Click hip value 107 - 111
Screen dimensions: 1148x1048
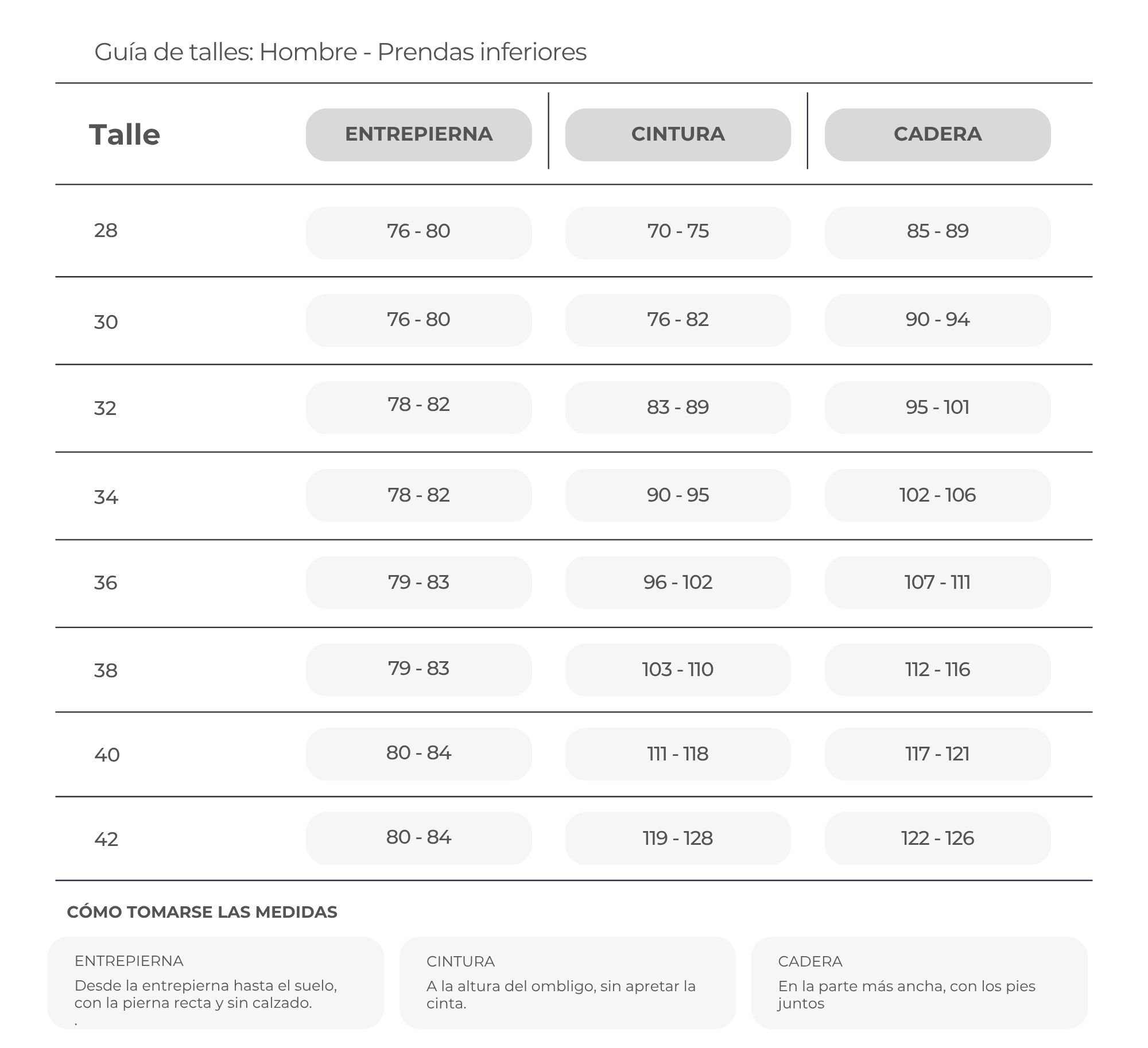[x=937, y=583]
